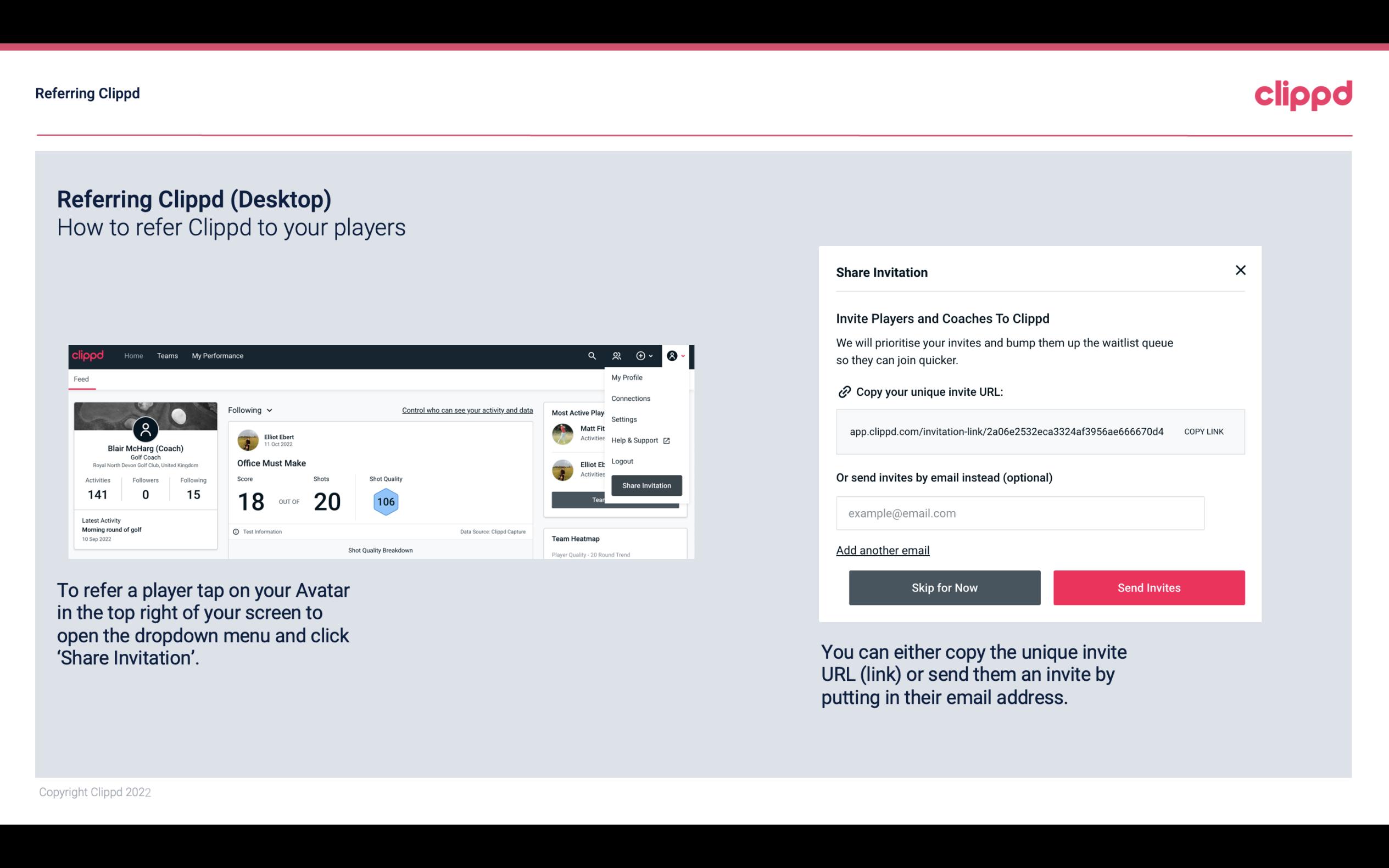
Task: Select the 'Home' tab in navigation
Action: tap(132, 355)
